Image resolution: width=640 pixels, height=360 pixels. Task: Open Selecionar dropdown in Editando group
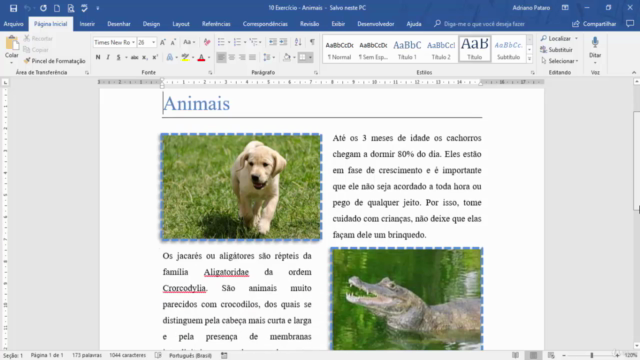[x=560, y=61]
